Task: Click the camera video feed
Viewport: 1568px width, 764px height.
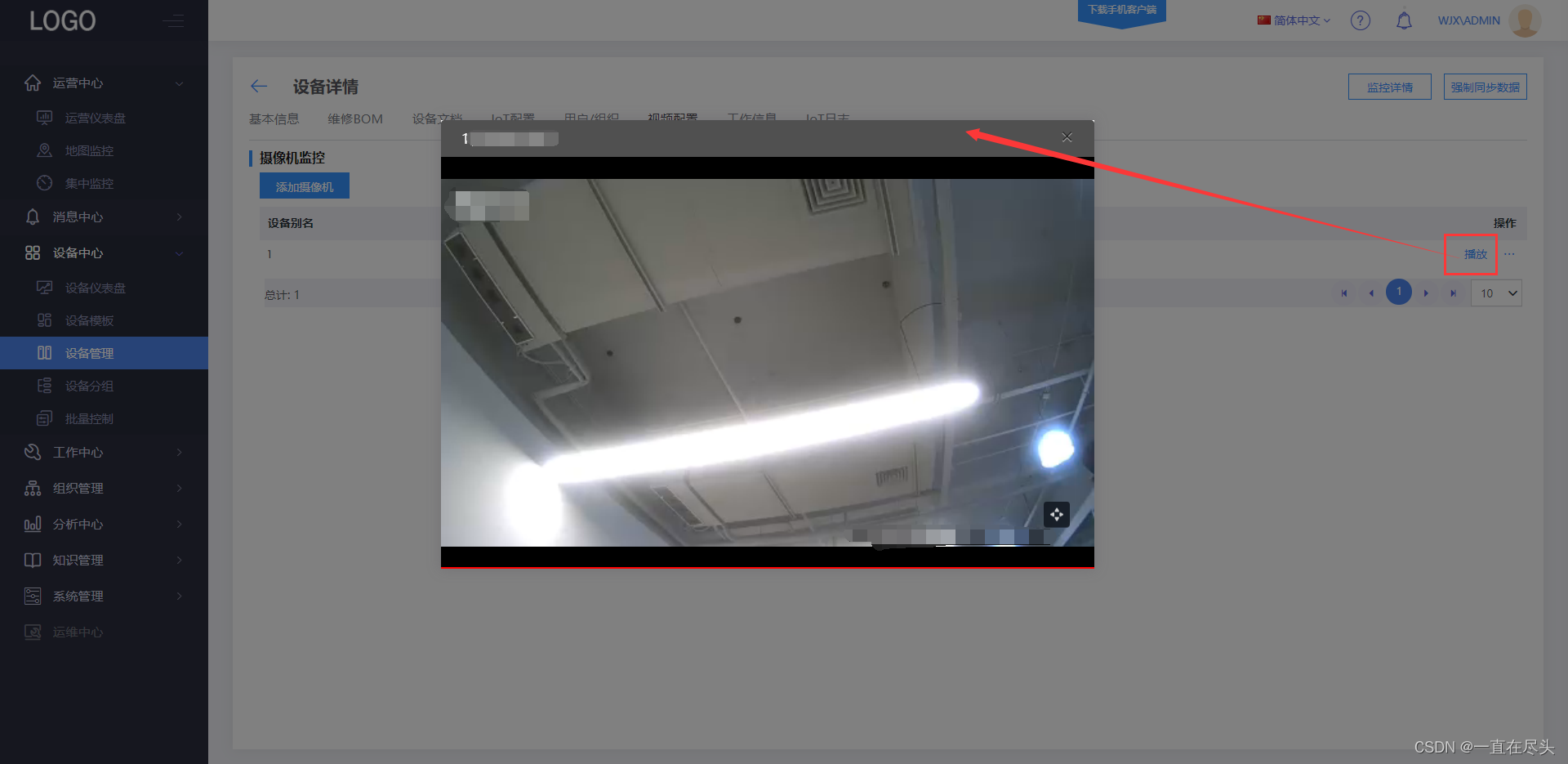Action: click(768, 363)
